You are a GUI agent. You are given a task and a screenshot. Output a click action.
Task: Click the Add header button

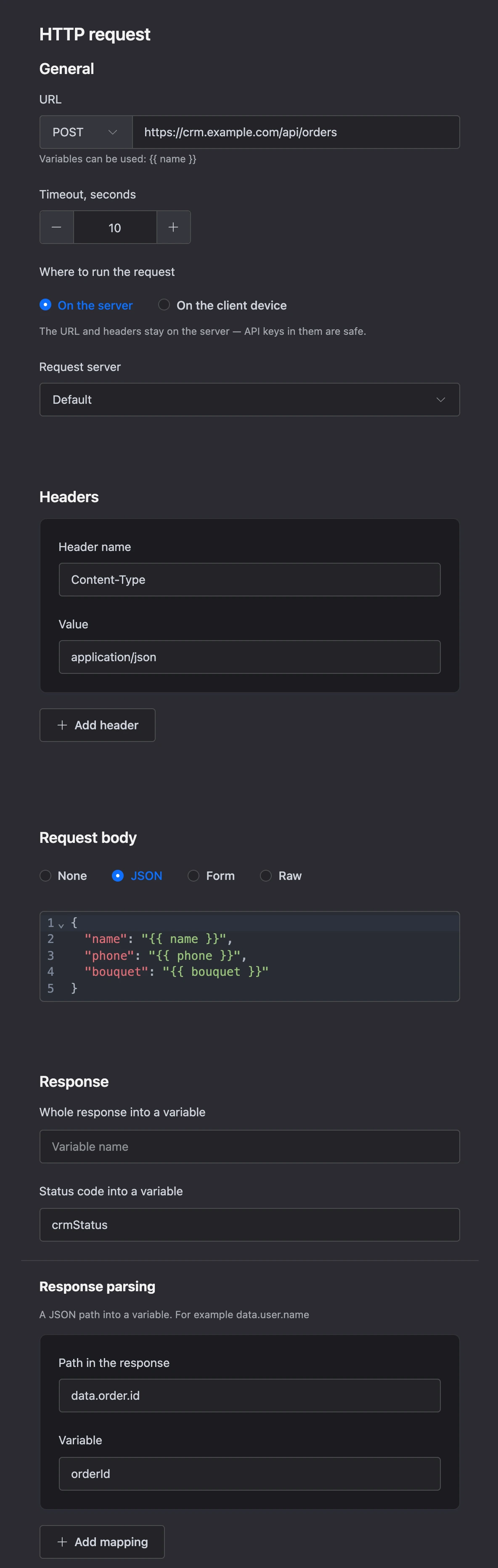98,725
